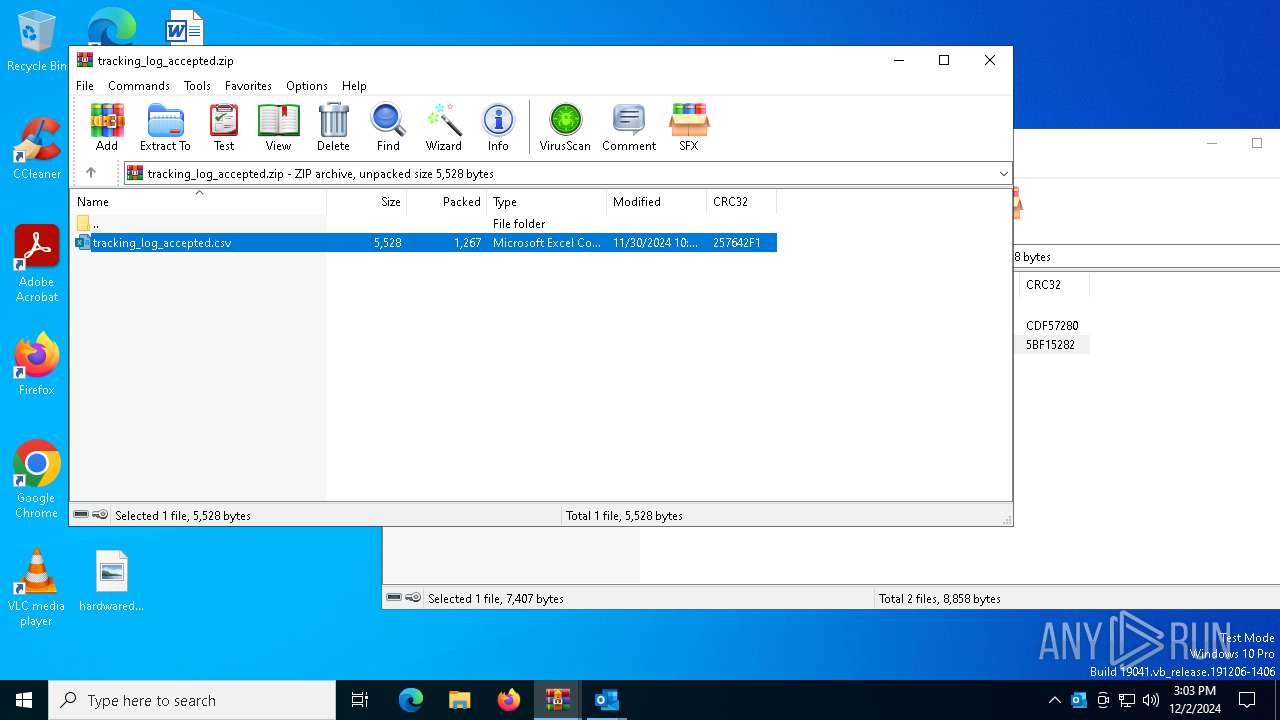Sort by the Packed column header

click(446, 202)
